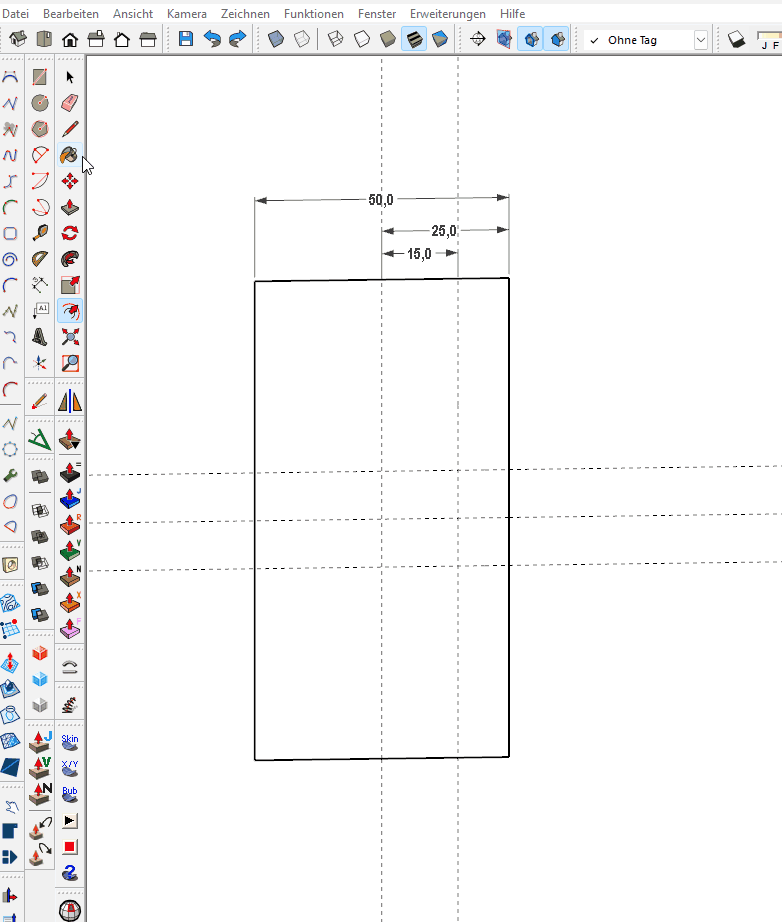Click the Save diskette icon

(x=186, y=40)
